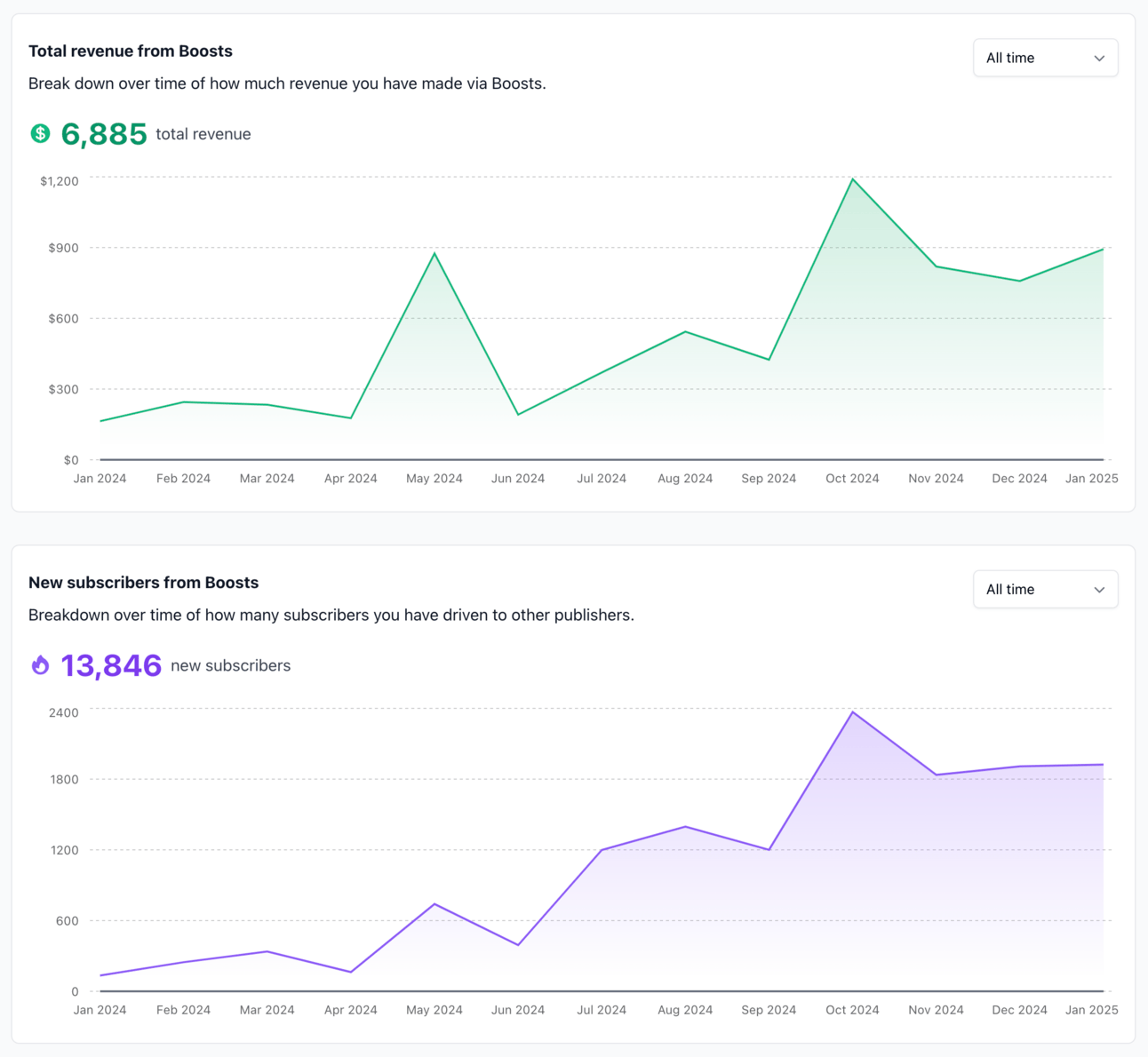The width and height of the screenshot is (1148, 1057).
Task: Click Apr 2024 label on the subscribers chart
Action: pos(350,1010)
